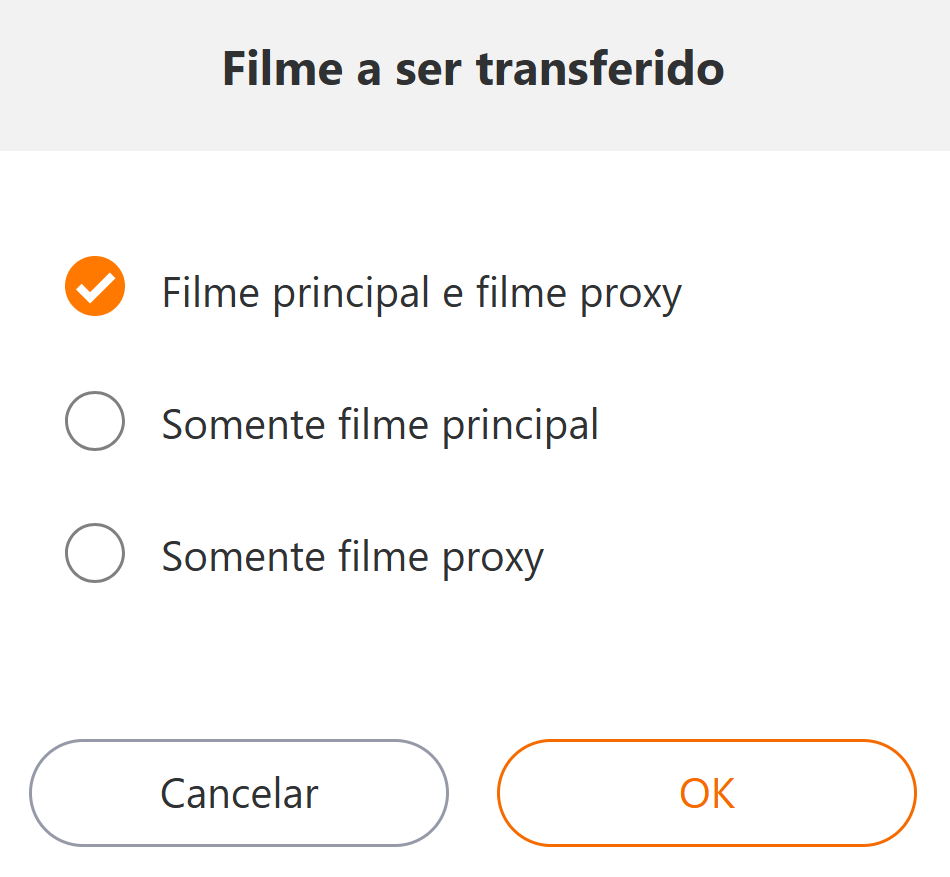
Task: Click the Somente filme proxy label text
Action: click(352, 556)
